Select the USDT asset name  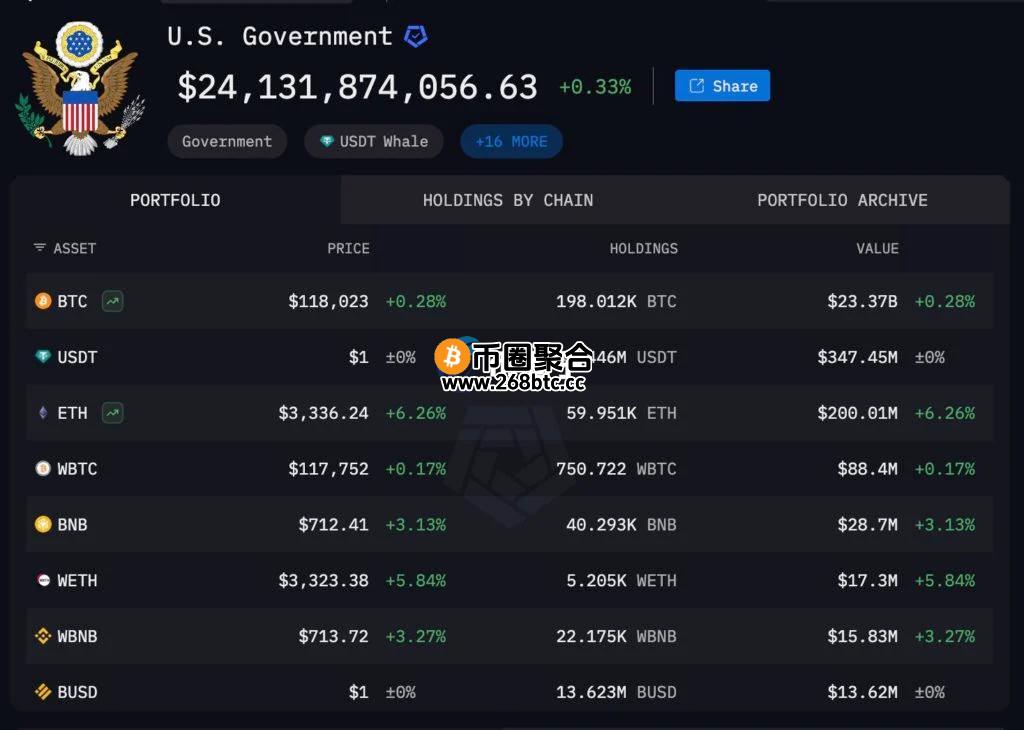[x=77, y=357]
